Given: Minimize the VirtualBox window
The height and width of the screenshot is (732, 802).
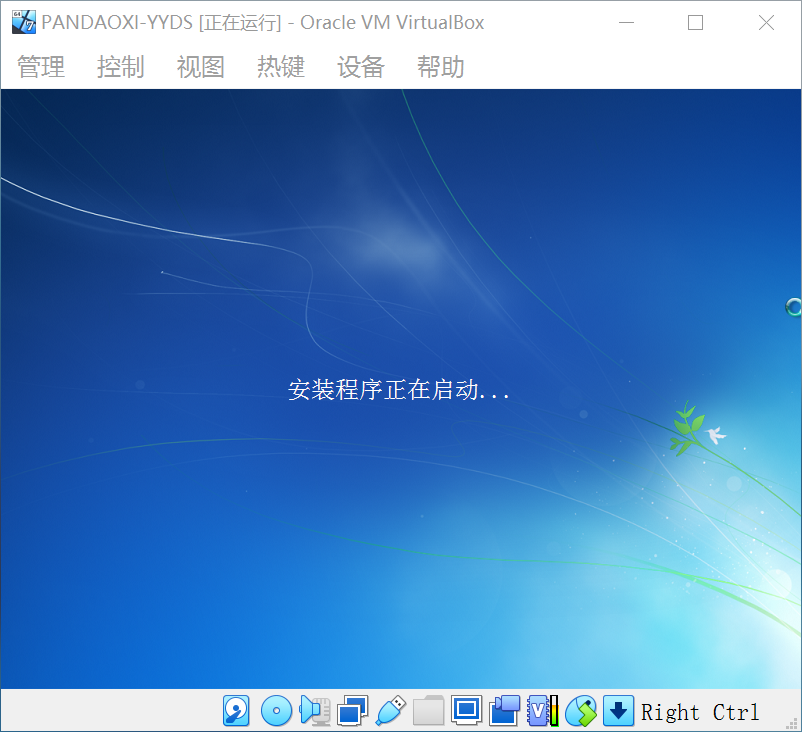Looking at the screenshot, I should (627, 23).
